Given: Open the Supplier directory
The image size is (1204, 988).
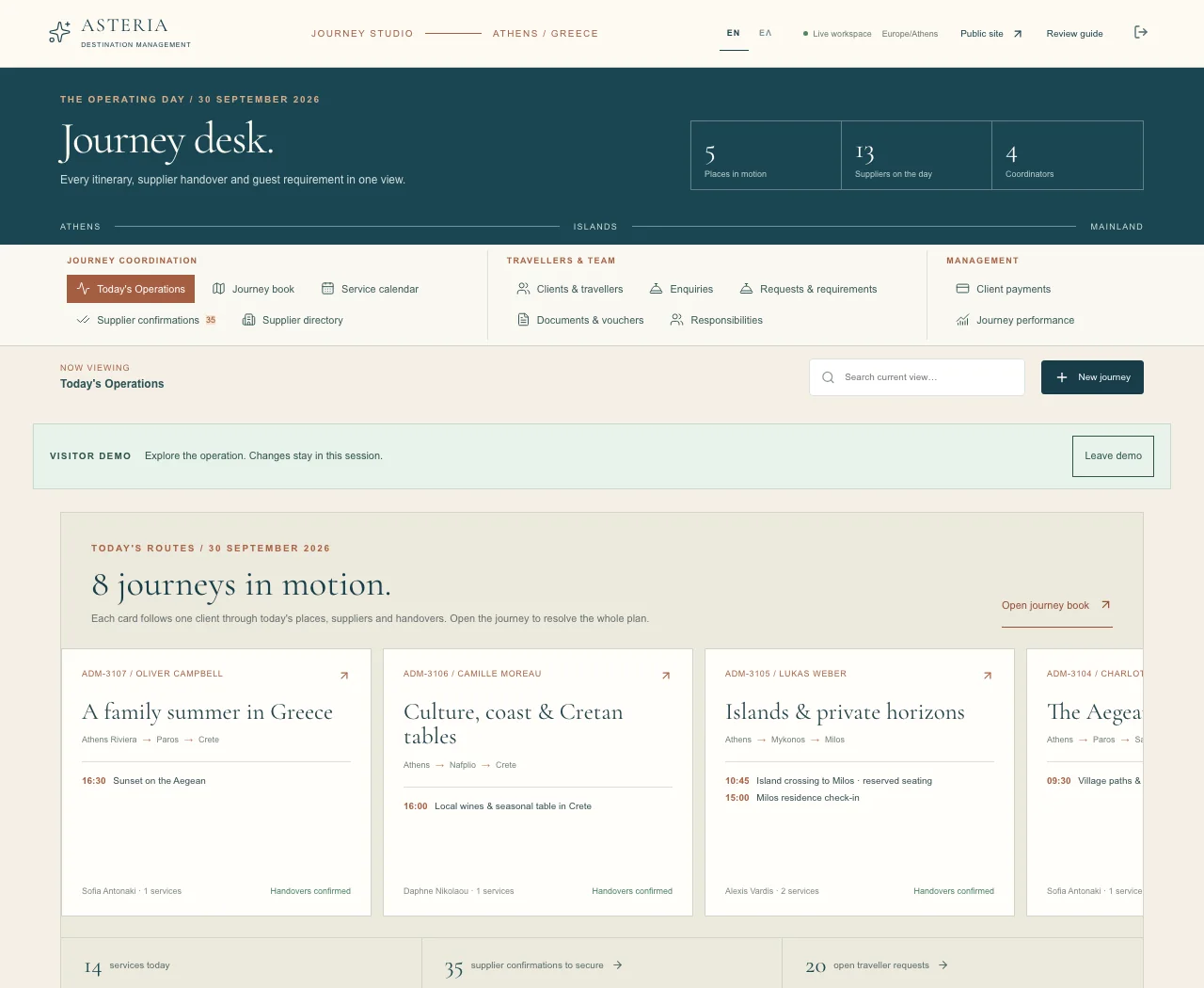Looking at the screenshot, I should (x=293, y=320).
